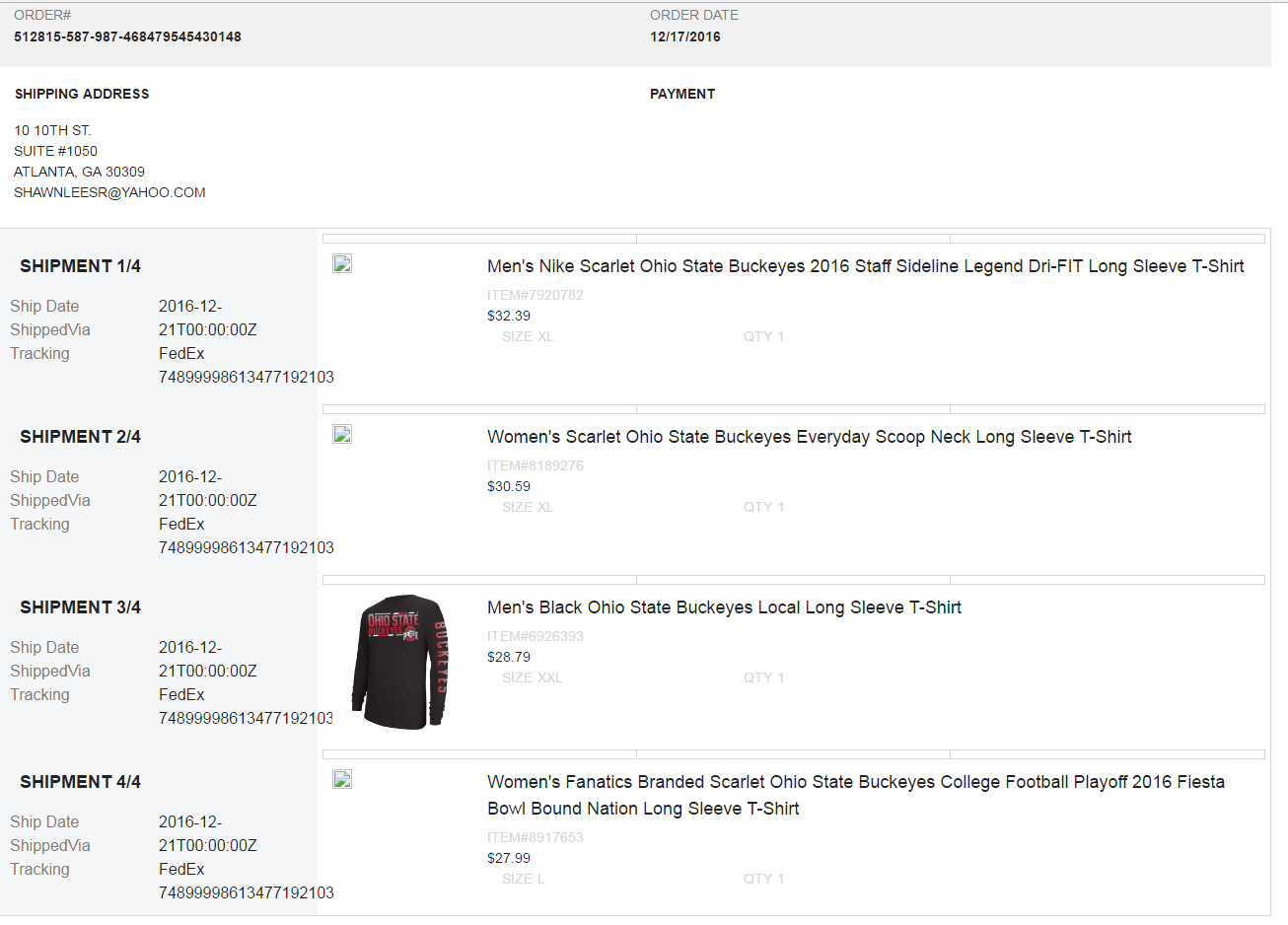Click the FedEx carrier text in Shipment 2
The width and height of the screenshot is (1288, 925).
point(181,524)
